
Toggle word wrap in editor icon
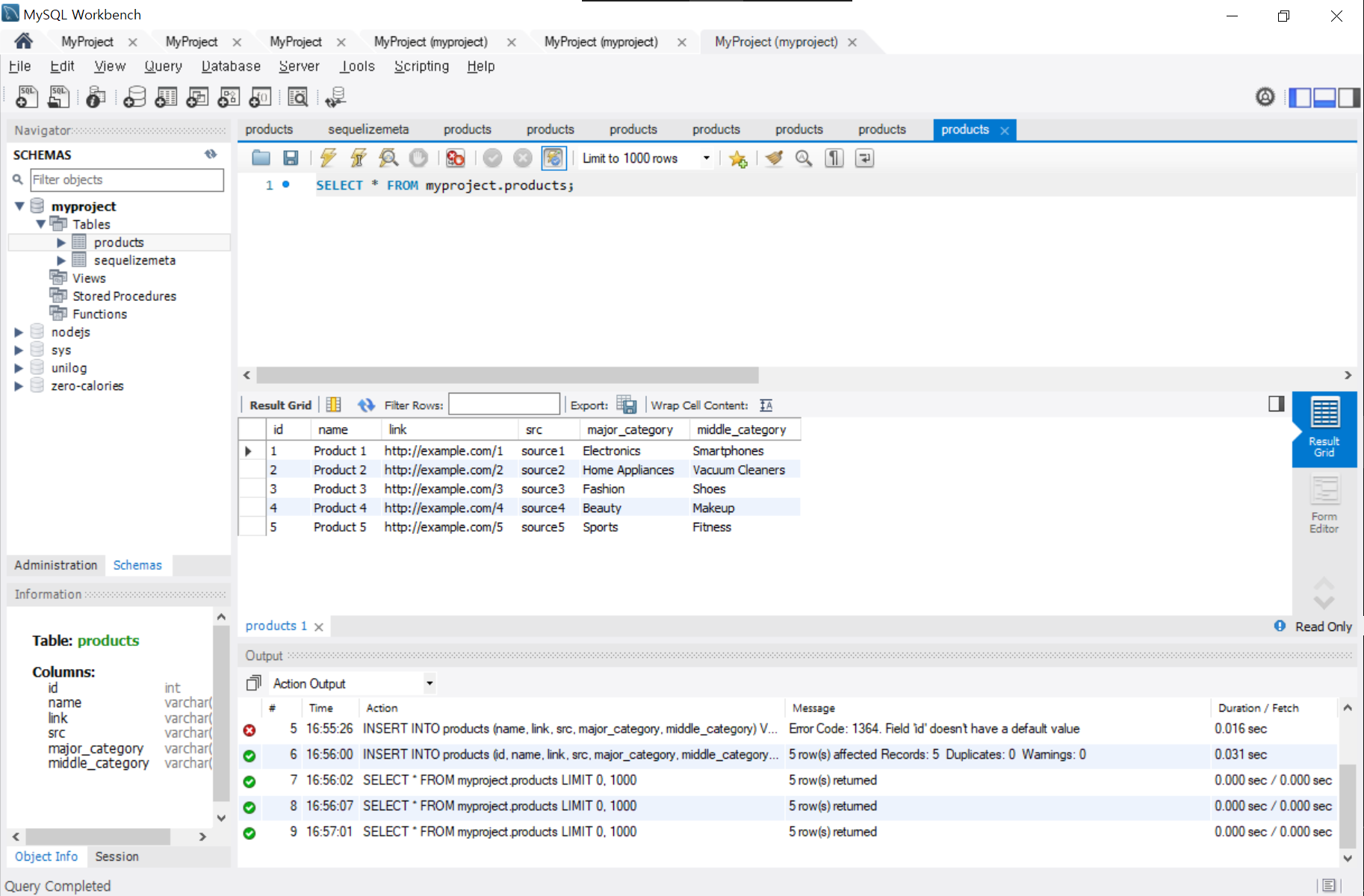(864, 158)
